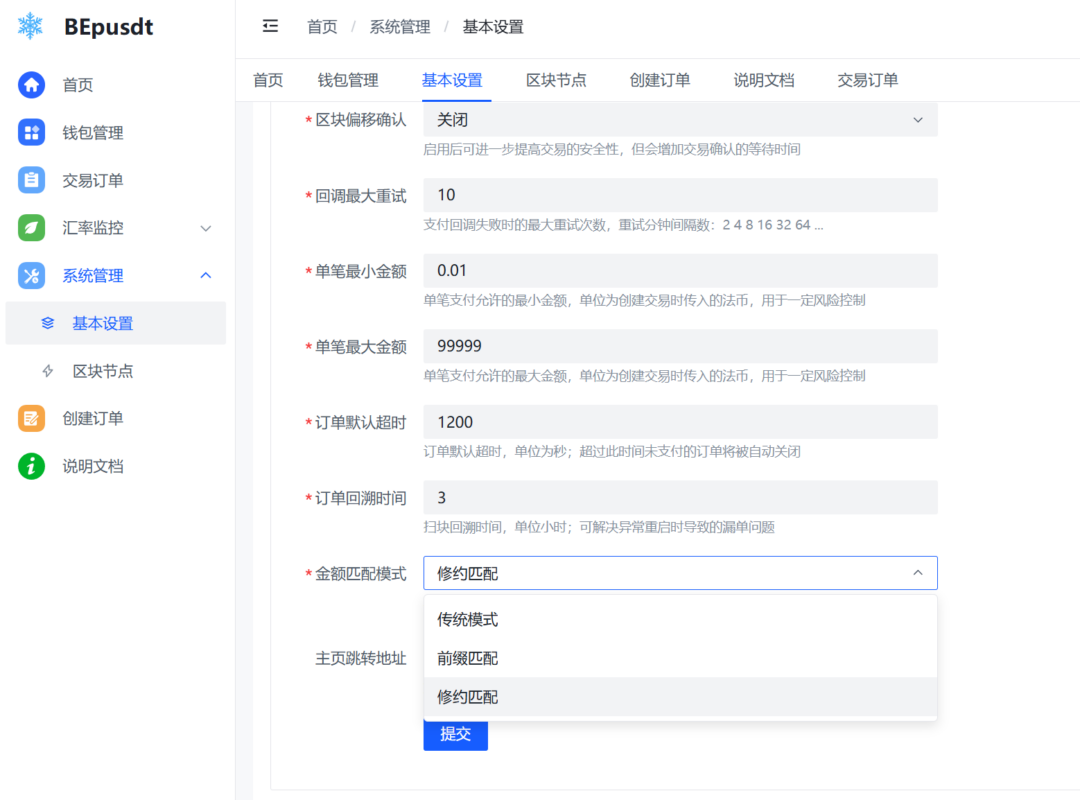Viewport: 1080px width, 800px height.
Task: Click the 区块偏移确认 field label
Action: (361, 120)
